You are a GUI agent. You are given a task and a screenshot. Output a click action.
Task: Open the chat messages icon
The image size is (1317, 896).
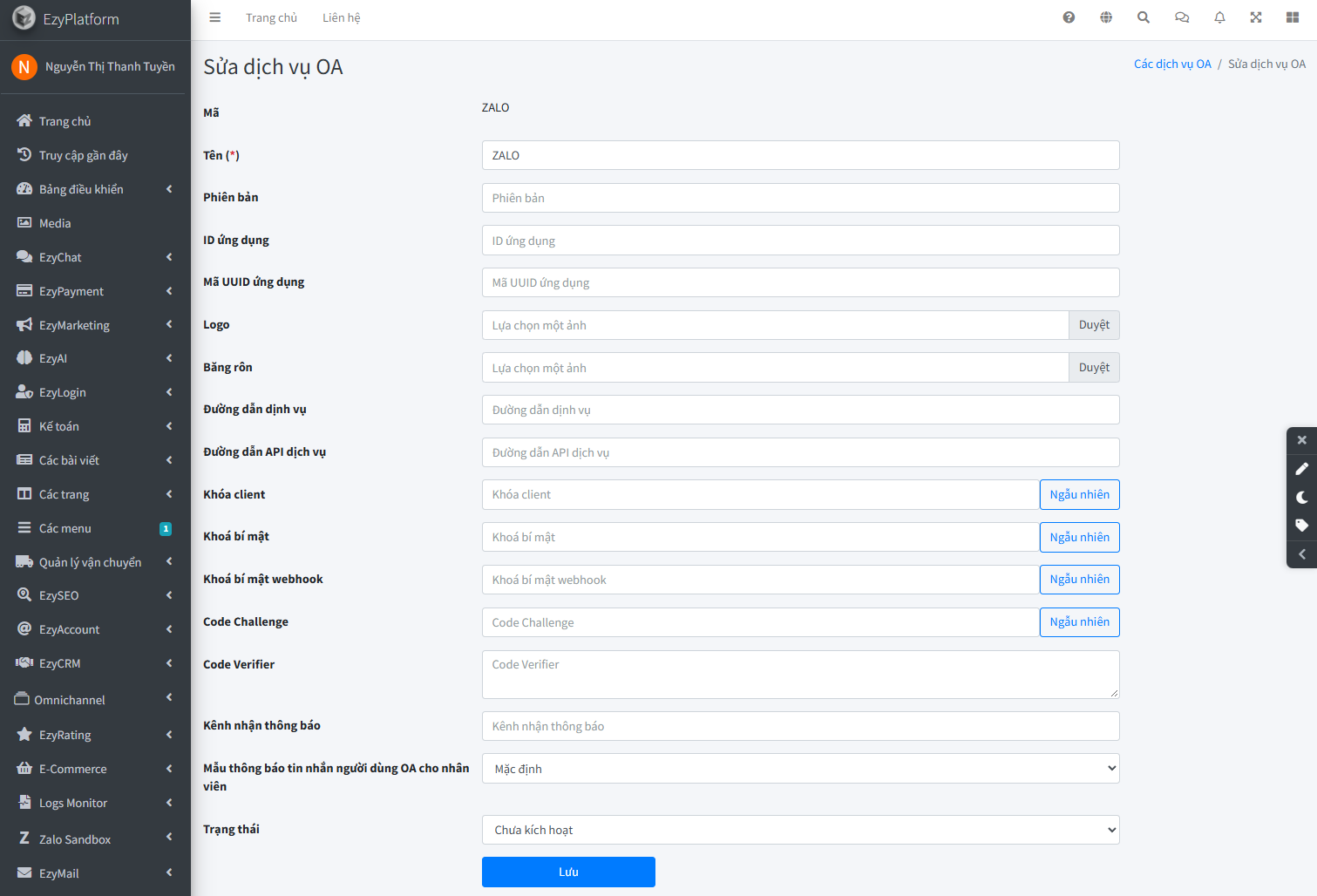pyautogui.click(x=1182, y=17)
